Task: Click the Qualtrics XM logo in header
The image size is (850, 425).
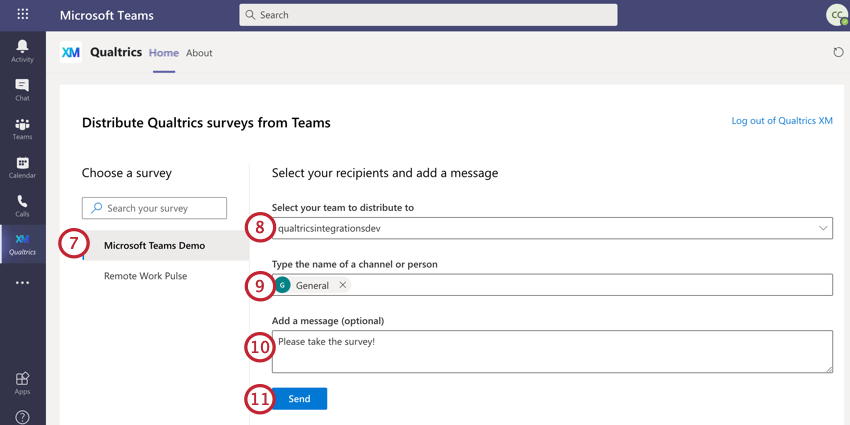Action: [x=70, y=52]
